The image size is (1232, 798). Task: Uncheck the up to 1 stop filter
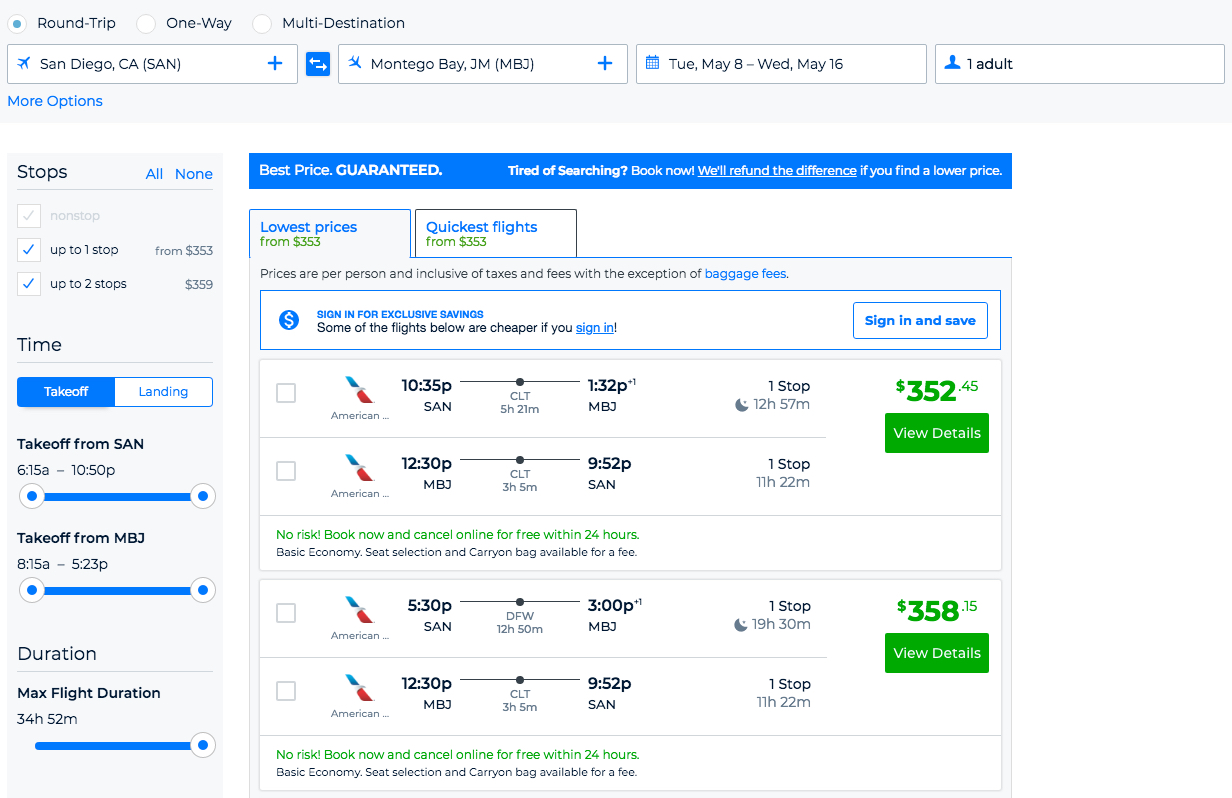point(30,250)
